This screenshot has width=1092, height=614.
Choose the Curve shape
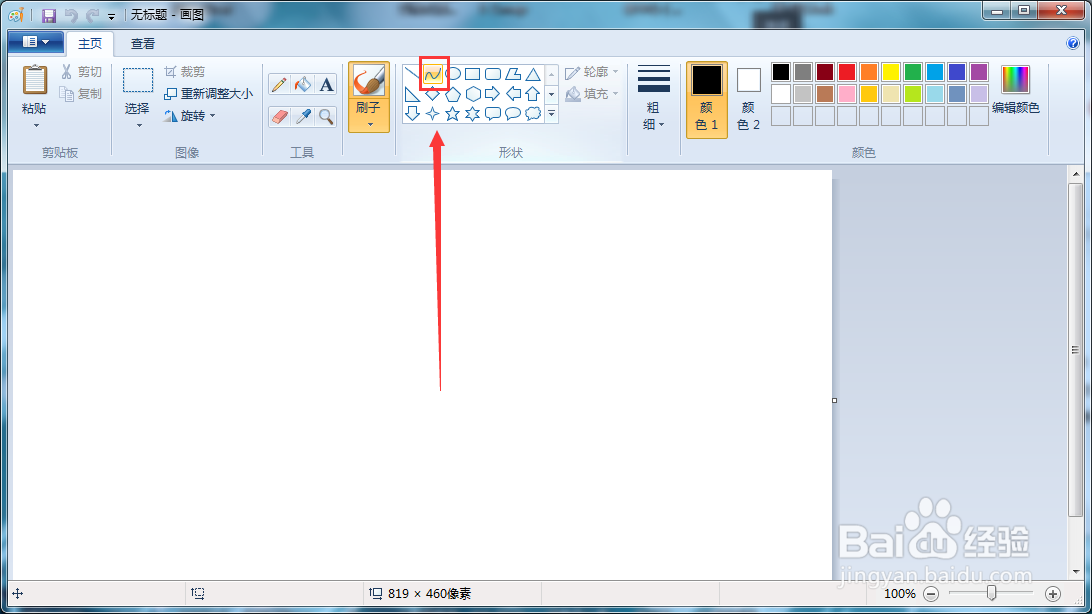click(x=432, y=74)
